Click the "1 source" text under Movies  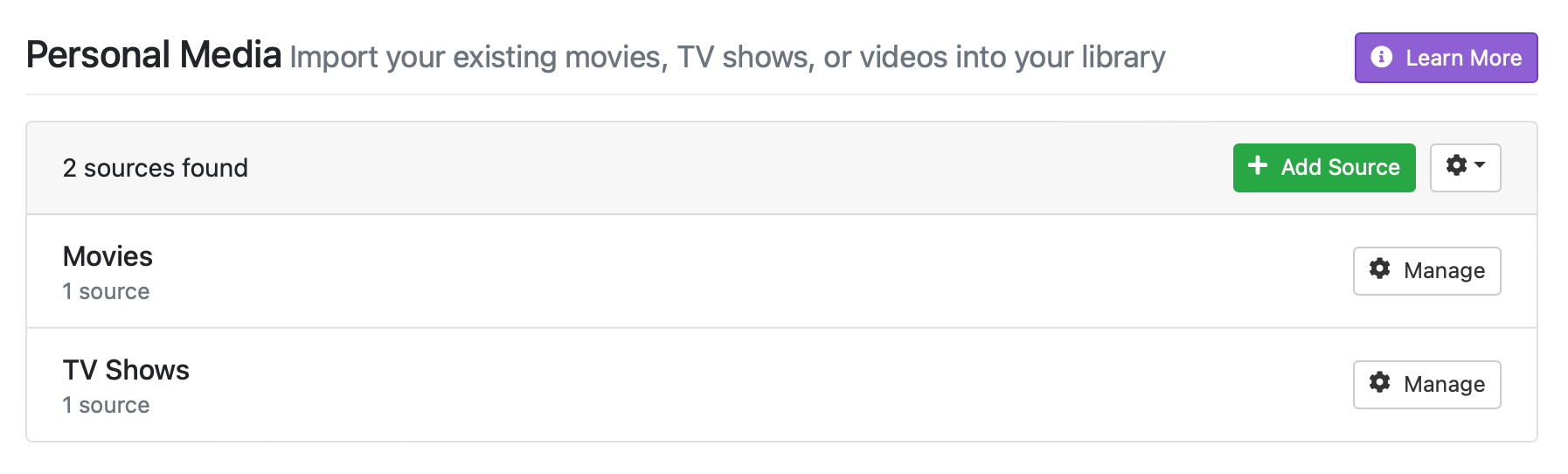pos(106,291)
